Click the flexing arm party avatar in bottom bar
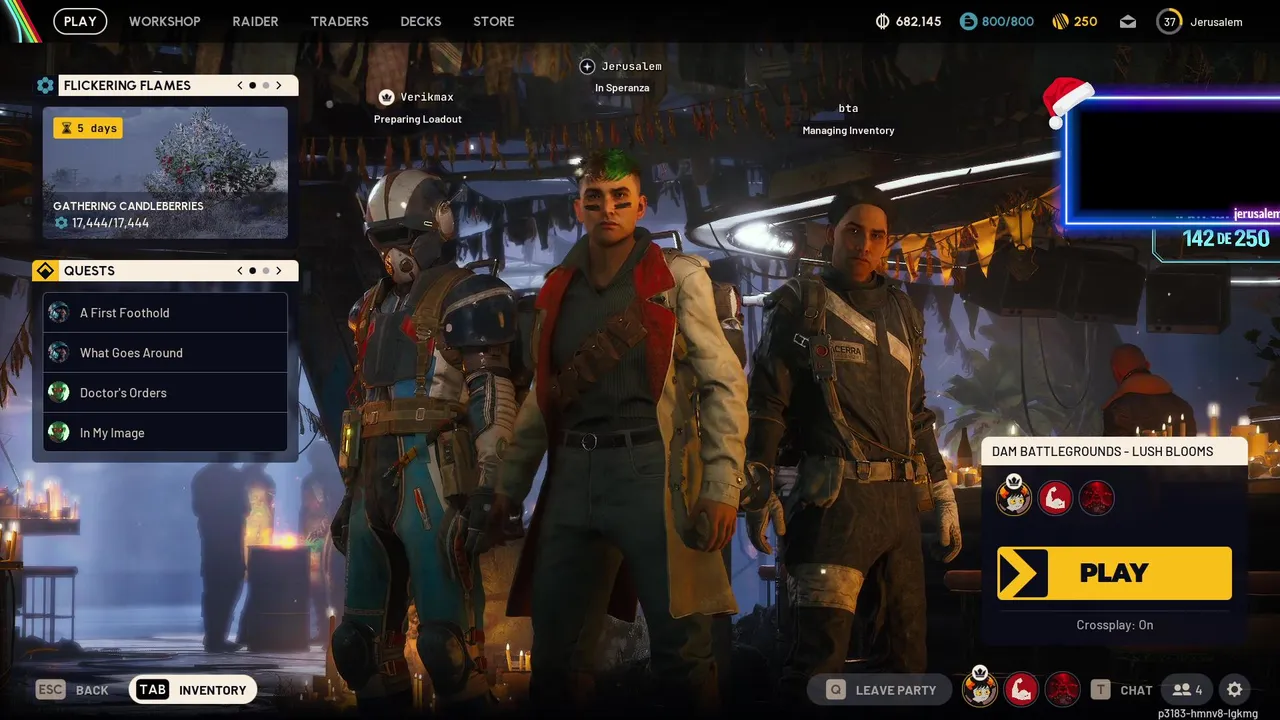Viewport: 1280px width, 720px height. pos(1021,689)
